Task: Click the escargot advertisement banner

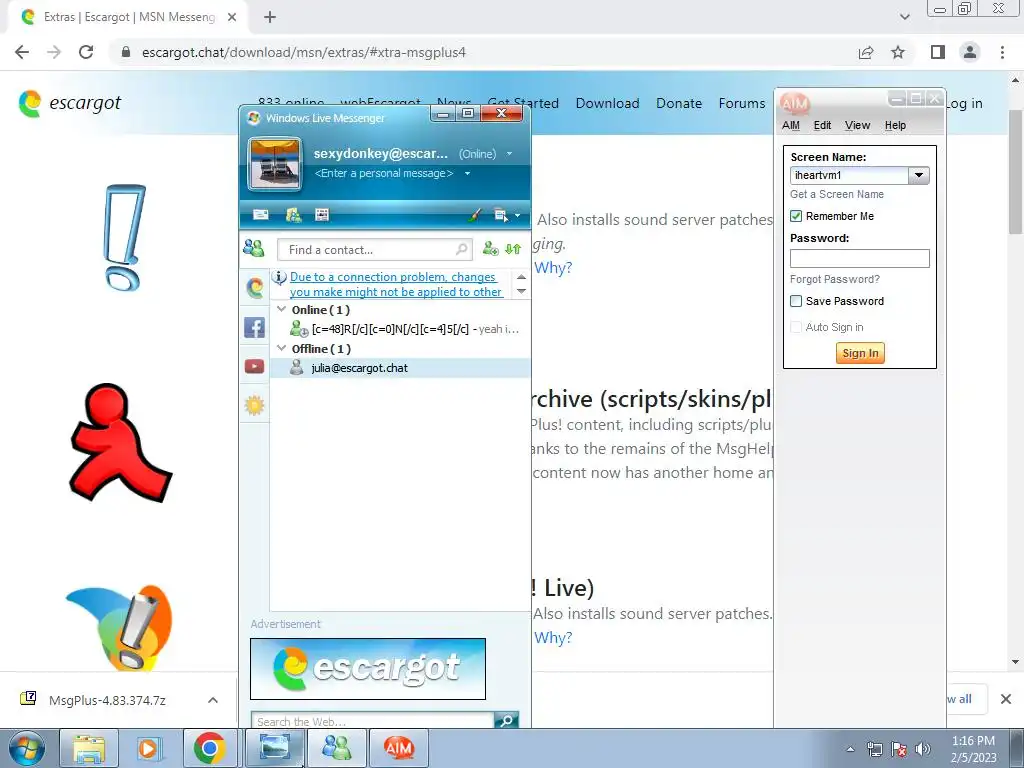Action: [x=368, y=669]
